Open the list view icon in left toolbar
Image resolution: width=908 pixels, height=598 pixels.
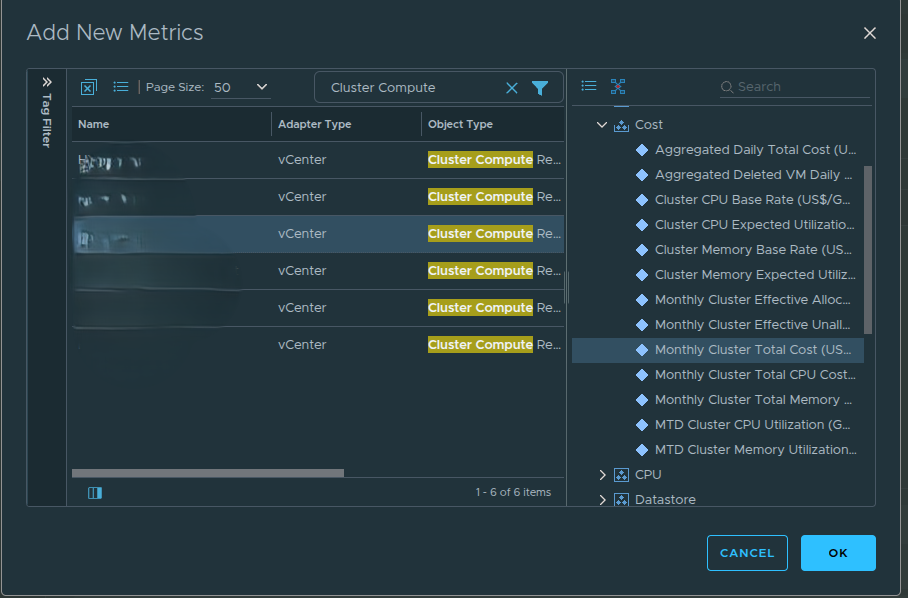120,87
